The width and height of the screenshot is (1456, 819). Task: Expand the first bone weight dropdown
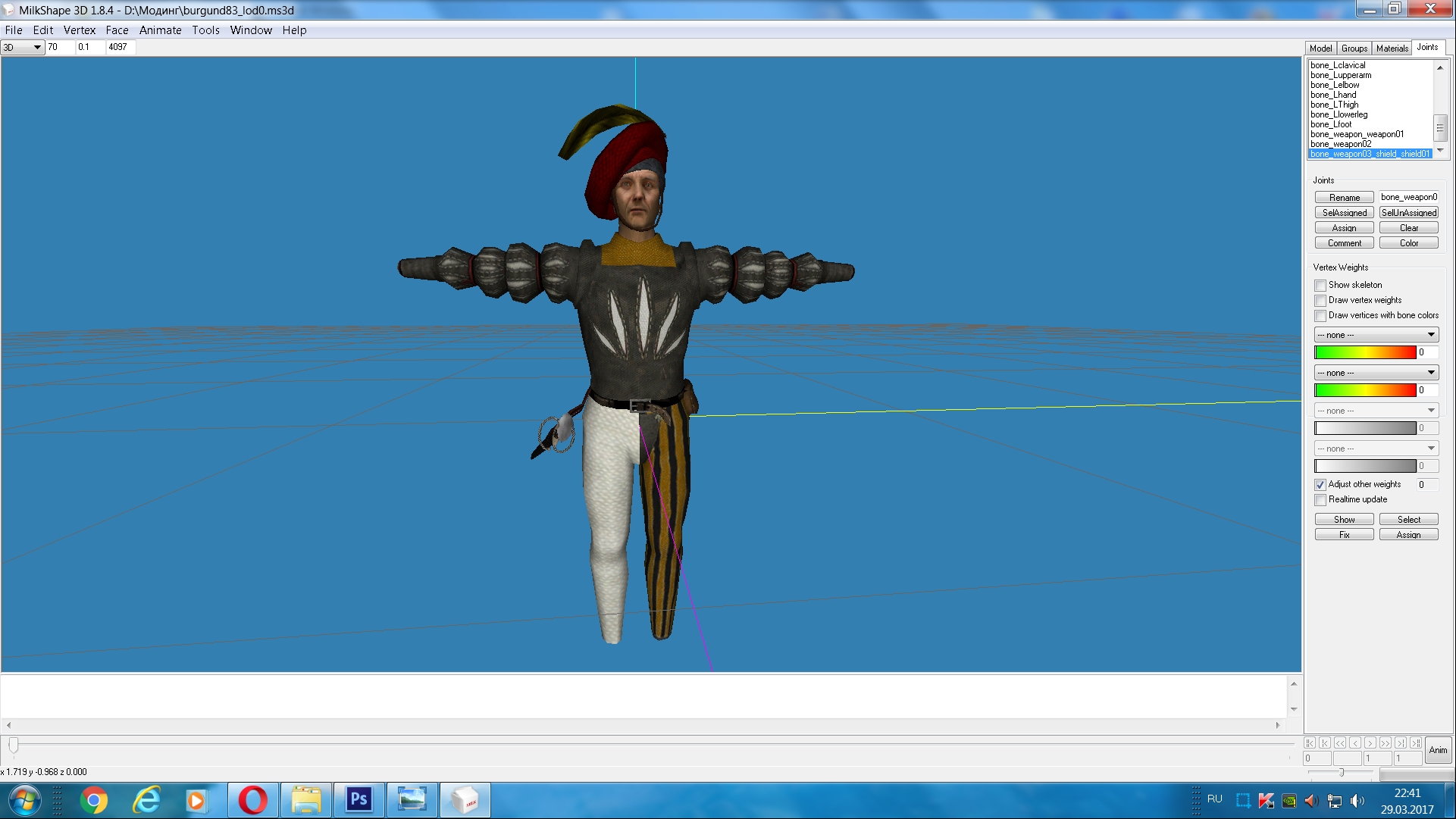pos(1376,335)
